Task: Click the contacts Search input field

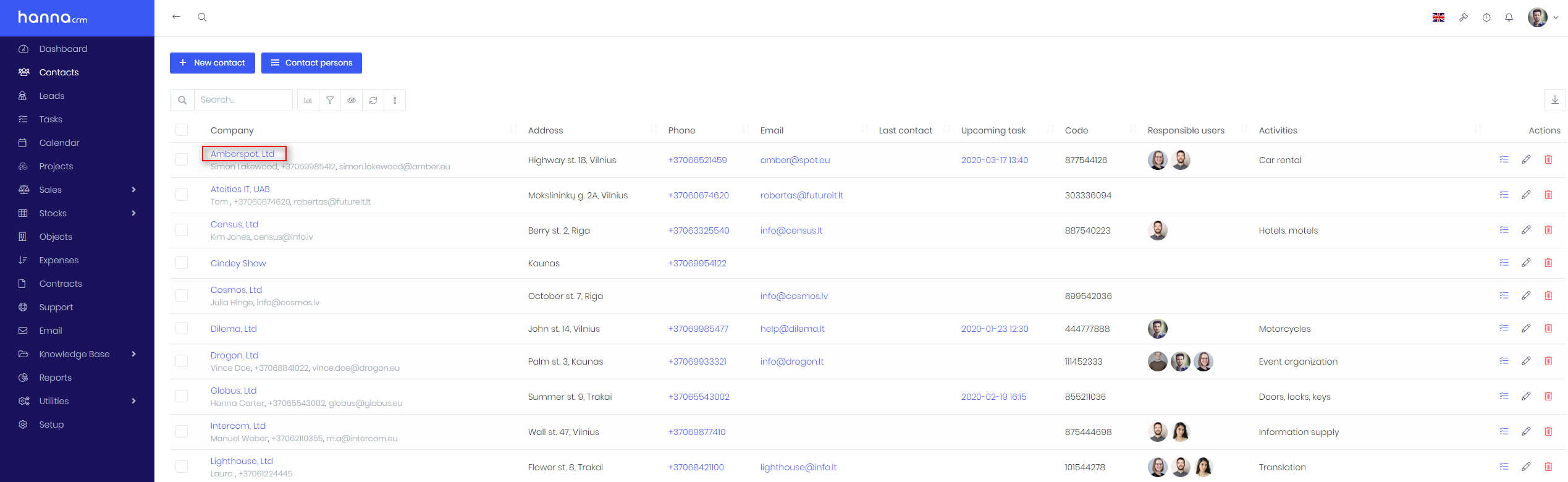Action: click(x=243, y=100)
